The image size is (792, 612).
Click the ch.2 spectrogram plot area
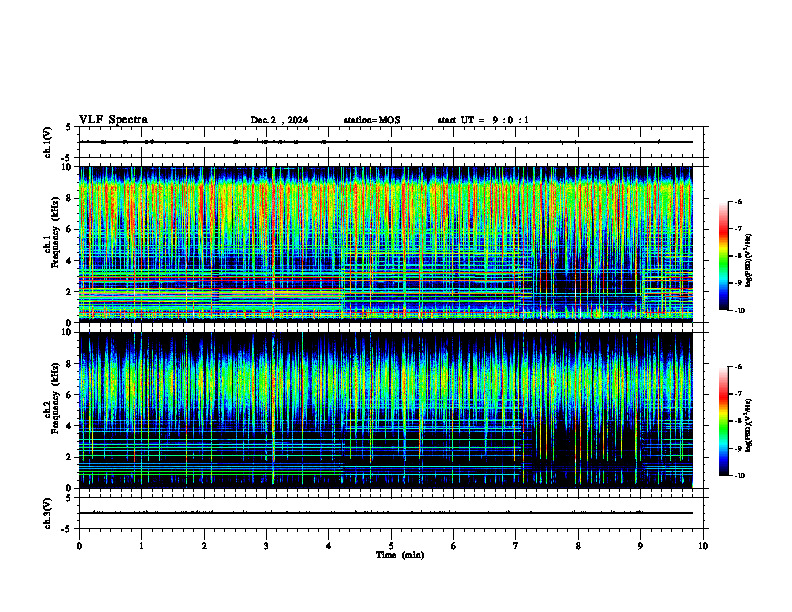tap(386, 410)
